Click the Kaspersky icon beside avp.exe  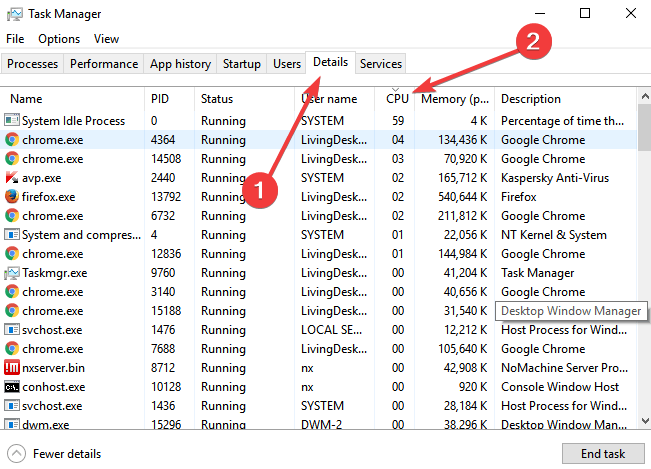click(x=12, y=178)
